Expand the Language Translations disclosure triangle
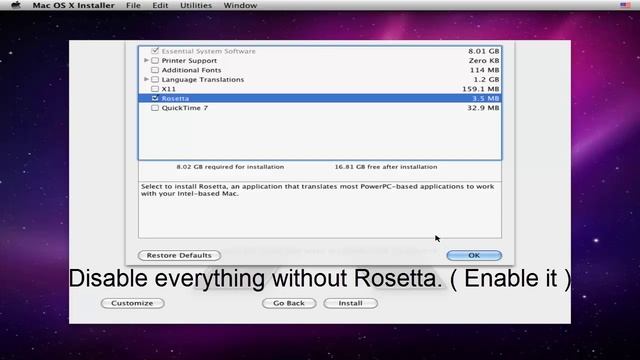The height and width of the screenshot is (360, 640). click(x=146, y=79)
